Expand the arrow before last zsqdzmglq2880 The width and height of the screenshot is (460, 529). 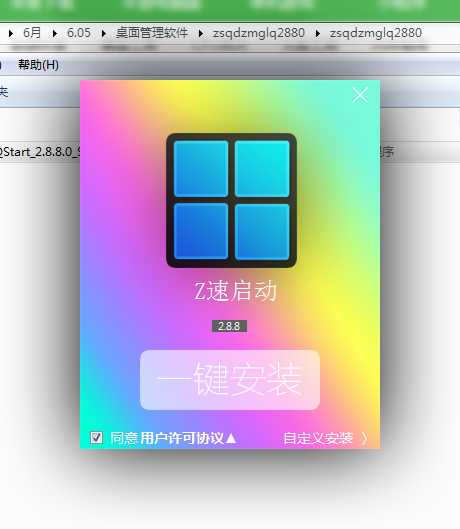click(x=318, y=33)
